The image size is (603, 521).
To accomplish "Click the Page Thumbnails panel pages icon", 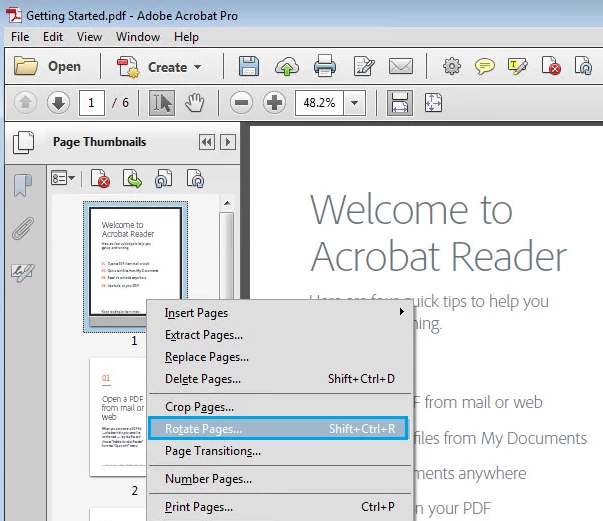I will [x=23, y=142].
